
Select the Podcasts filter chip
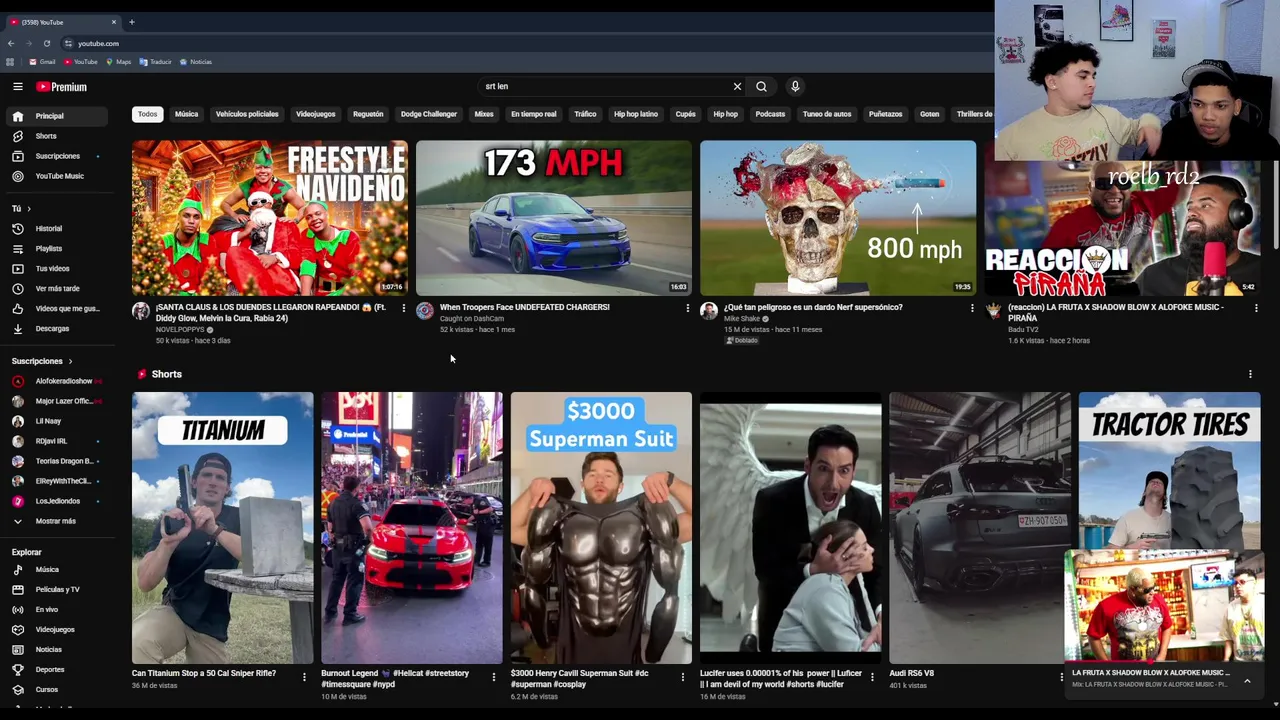[x=770, y=114]
